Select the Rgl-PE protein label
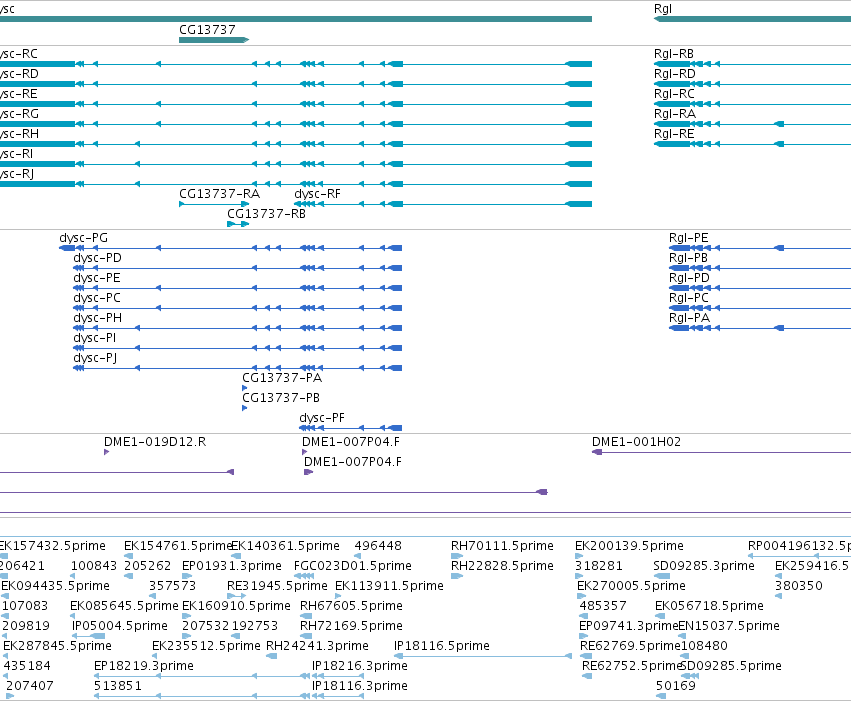The width and height of the screenshot is (851, 701). tap(688, 238)
